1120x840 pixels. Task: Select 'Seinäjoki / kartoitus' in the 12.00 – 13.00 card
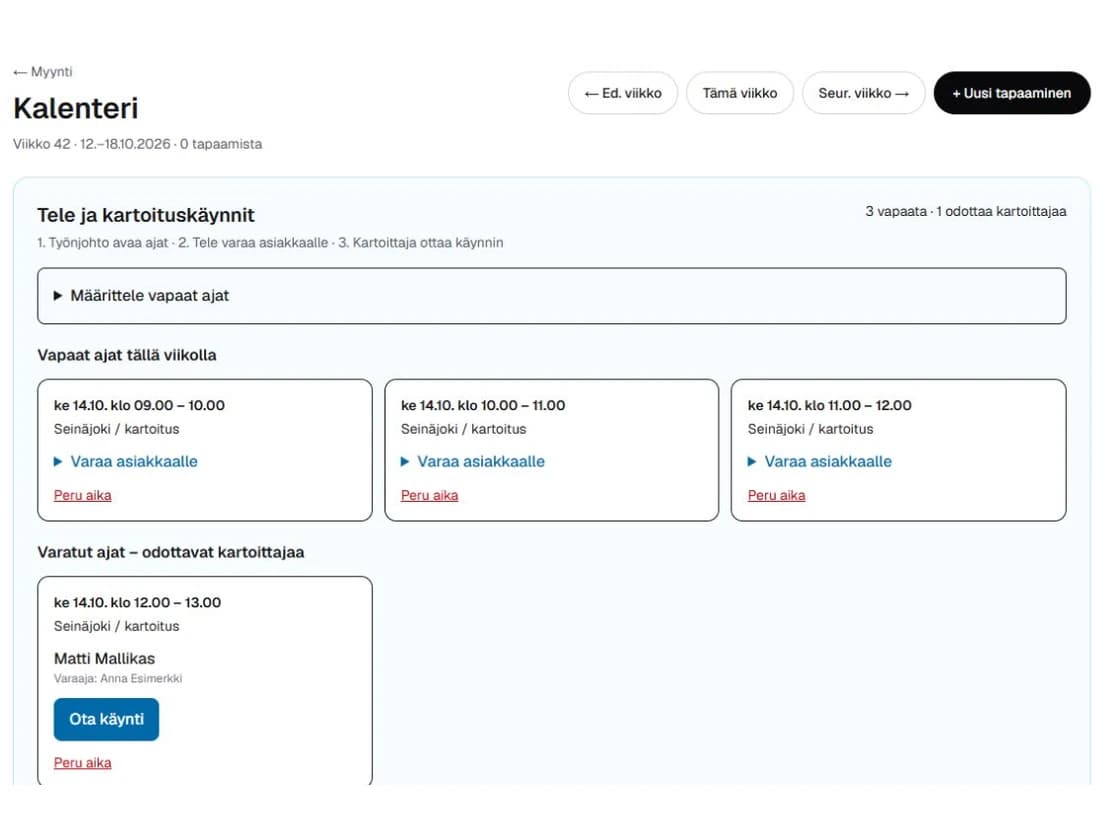click(x=116, y=626)
